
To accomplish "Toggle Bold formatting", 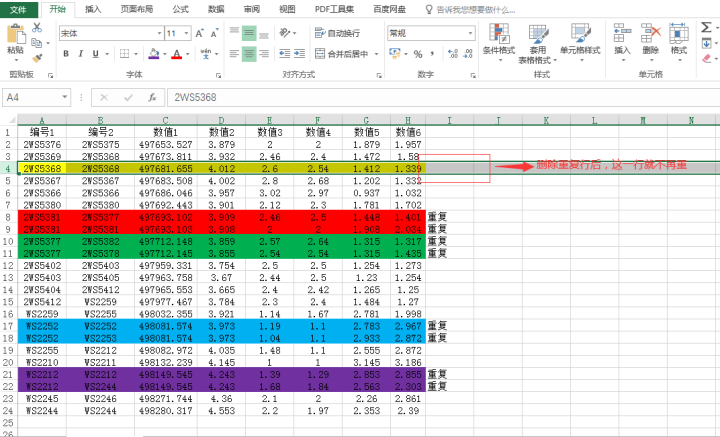I will [66, 54].
